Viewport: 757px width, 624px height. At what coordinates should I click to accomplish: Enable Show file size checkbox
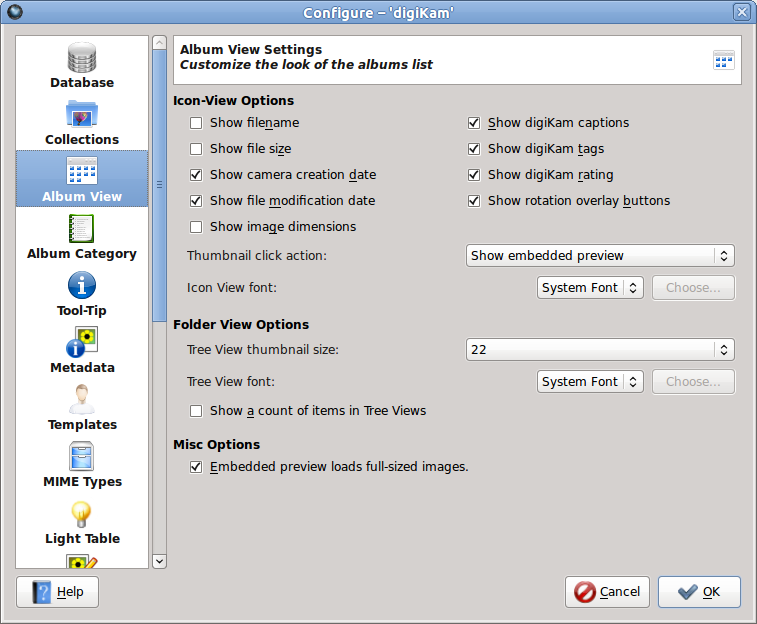(x=196, y=149)
